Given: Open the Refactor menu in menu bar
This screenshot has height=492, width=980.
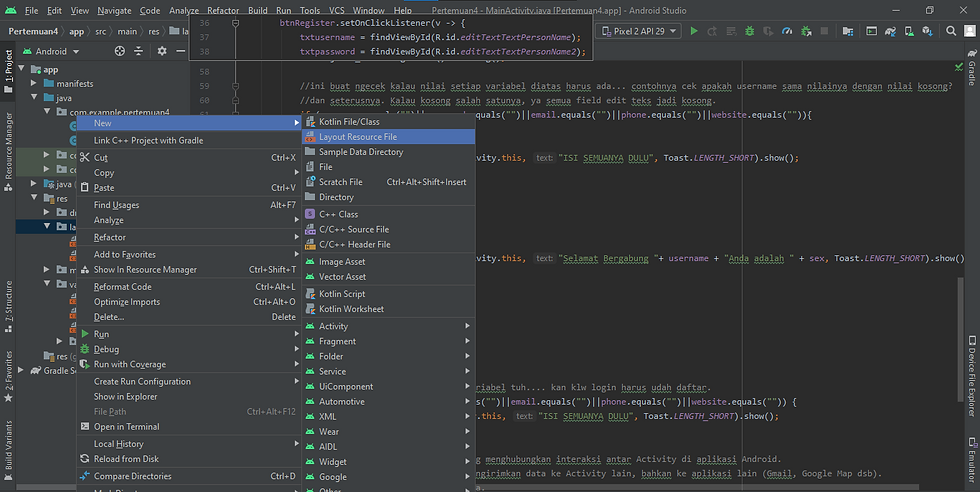Looking at the screenshot, I should [x=223, y=11].
